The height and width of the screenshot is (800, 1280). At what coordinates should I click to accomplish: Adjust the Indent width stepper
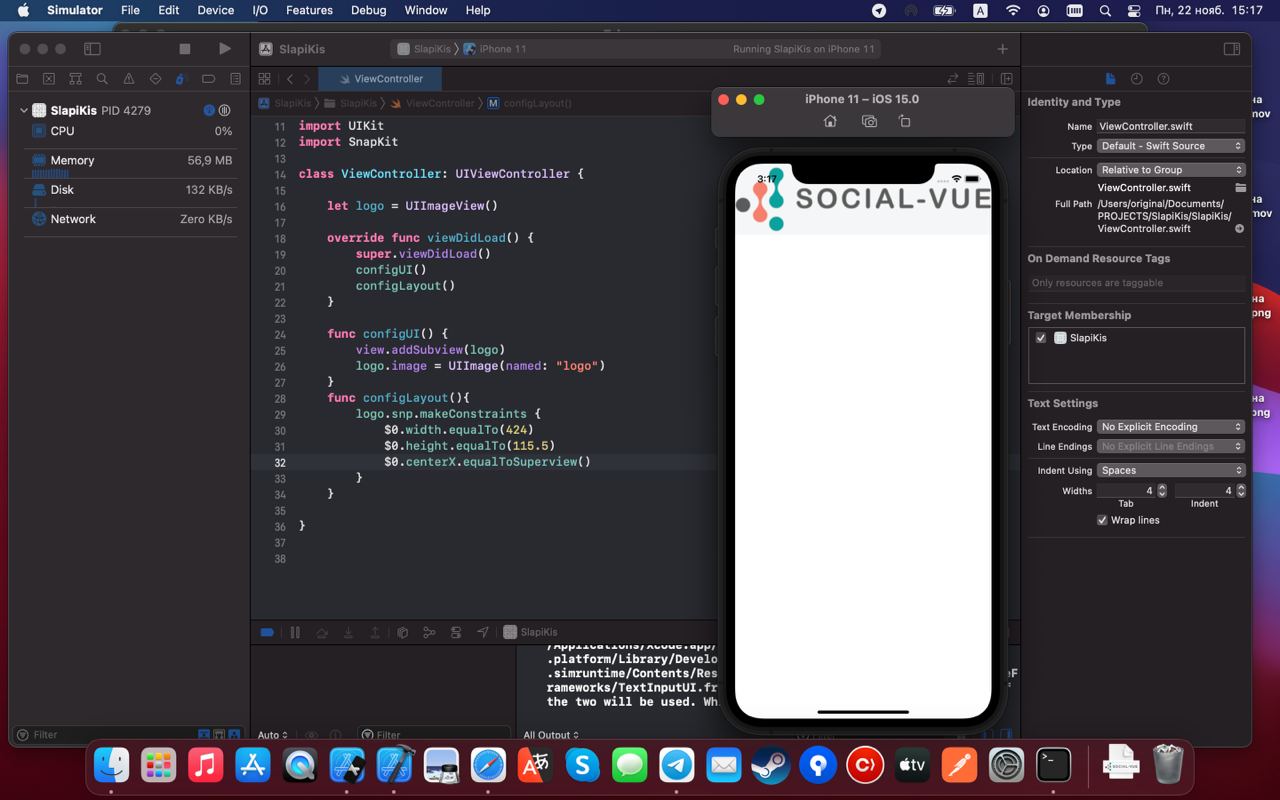1241,491
